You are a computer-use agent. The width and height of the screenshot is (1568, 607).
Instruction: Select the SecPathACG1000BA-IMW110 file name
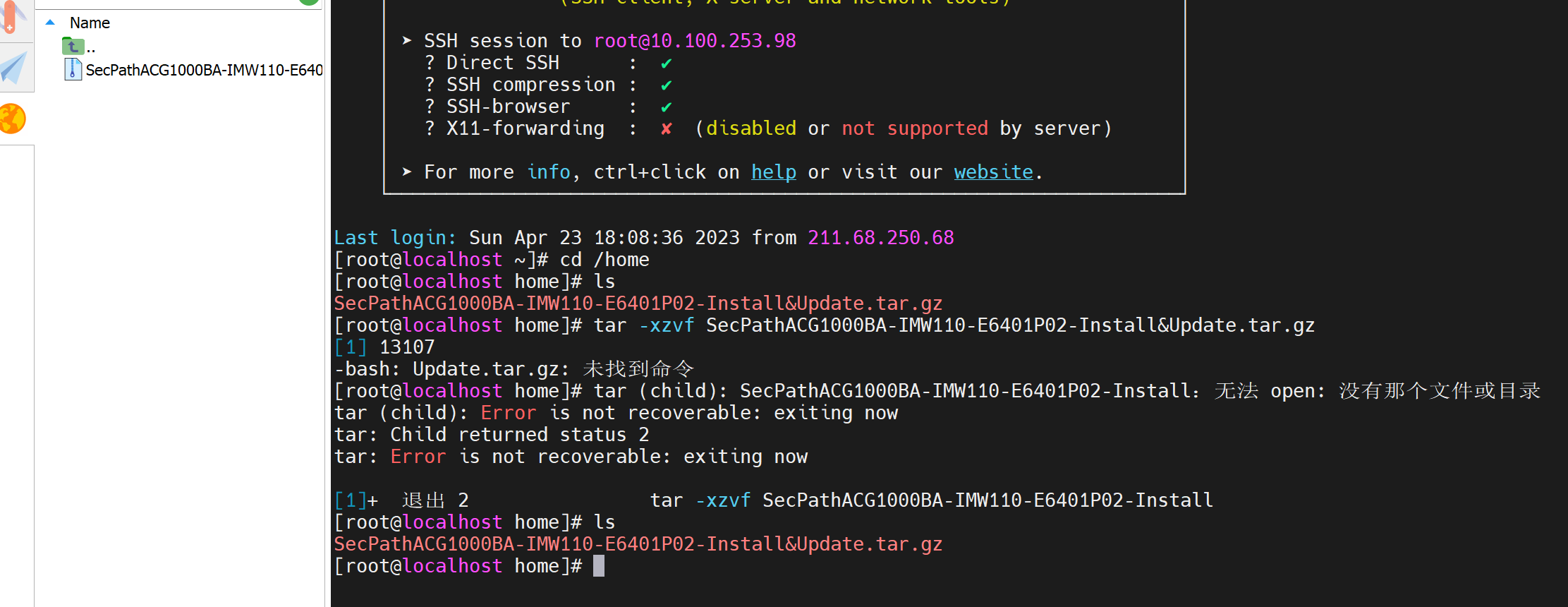coord(204,70)
